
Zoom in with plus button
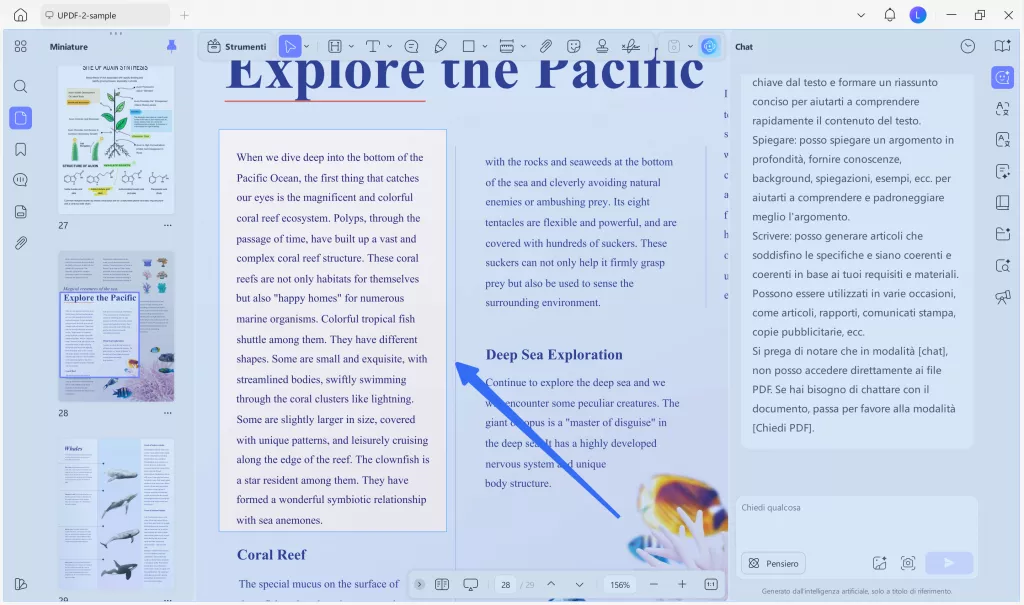tap(682, 585)
